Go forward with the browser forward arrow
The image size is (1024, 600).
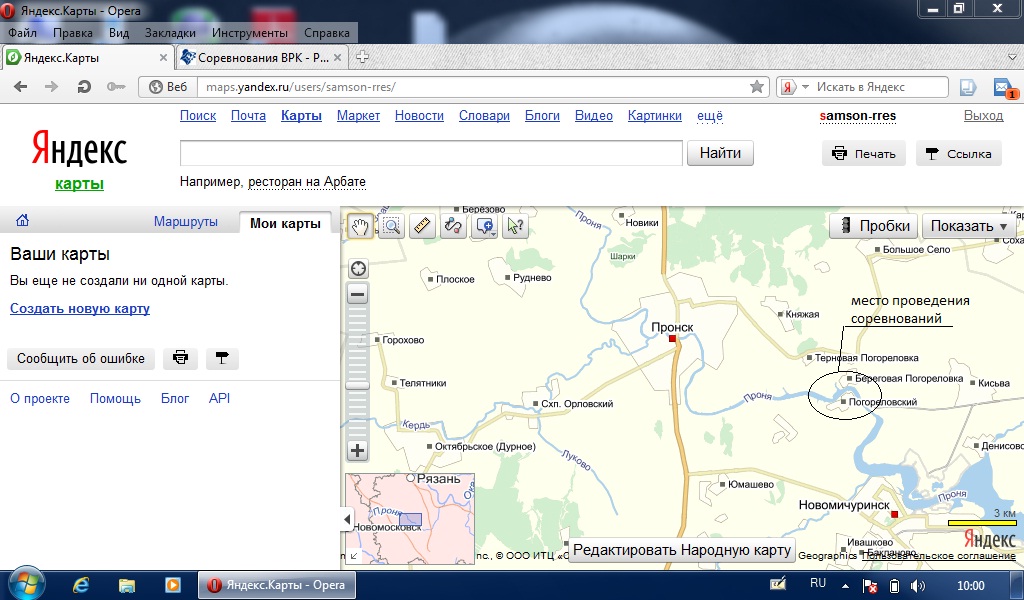(x=51, y=87)
